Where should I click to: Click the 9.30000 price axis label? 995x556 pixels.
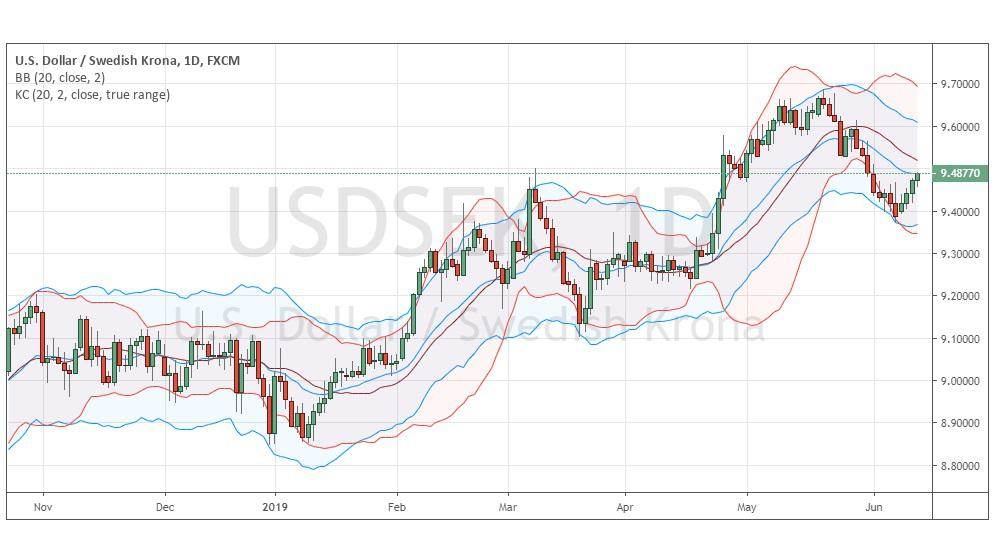tap(958, 255)
